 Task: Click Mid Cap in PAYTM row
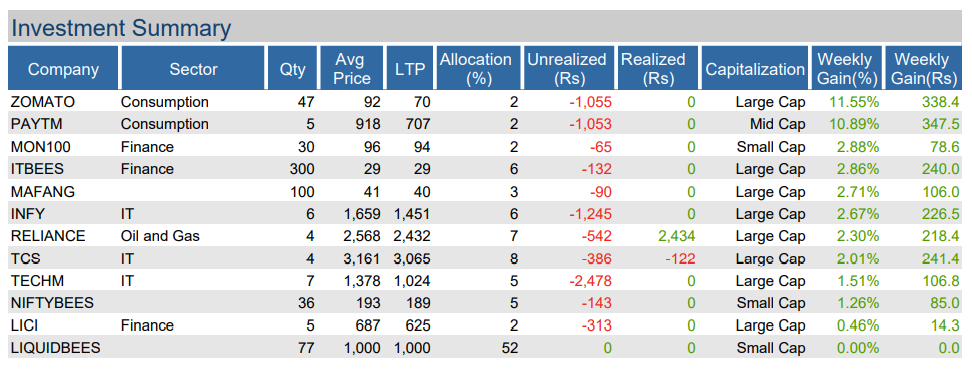[x=778, y=125]
